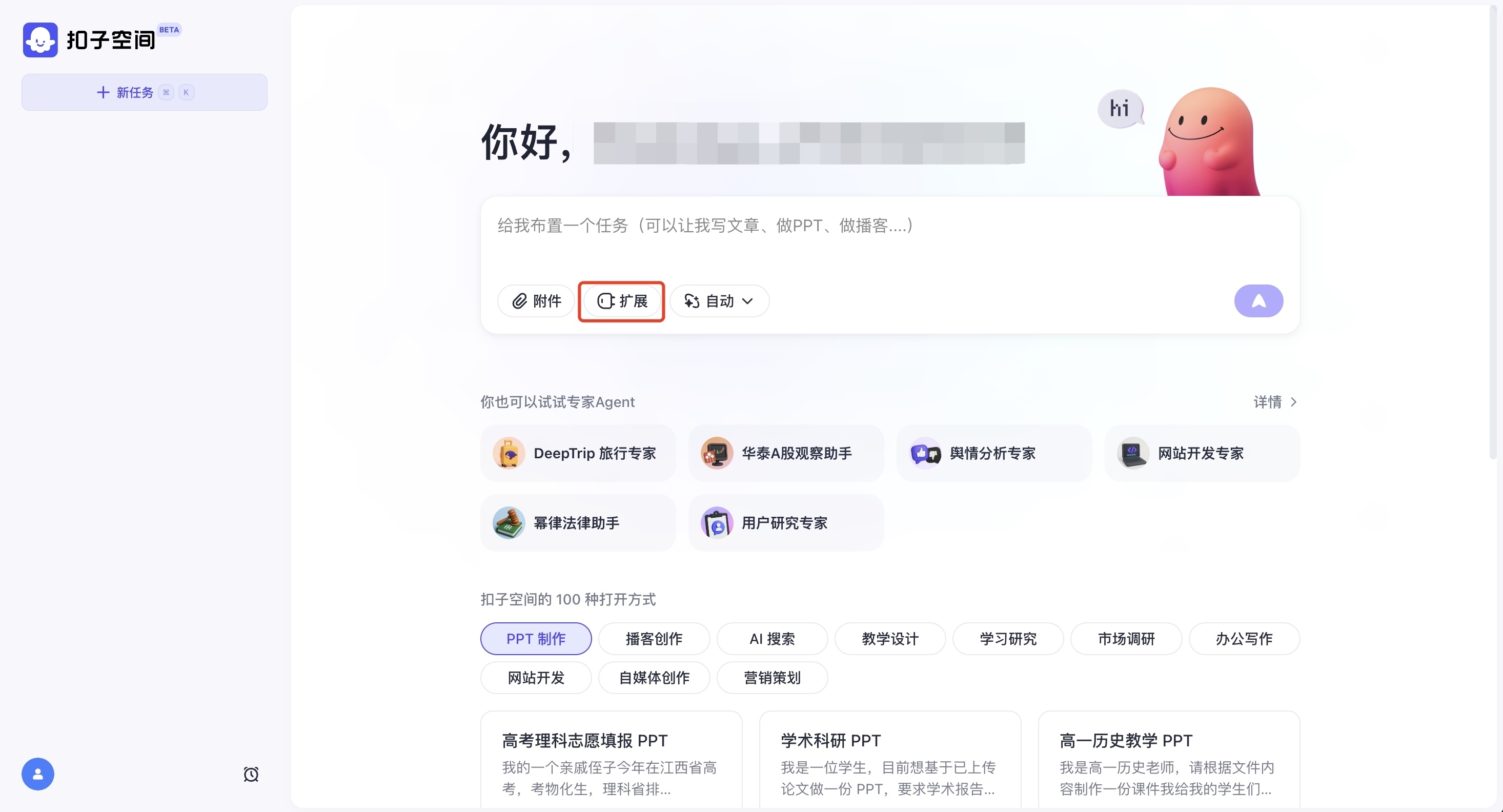Open the DeepTrip 旅行专家 agent
Viewport: 1503px width, 812px height.
pos(577,453)
